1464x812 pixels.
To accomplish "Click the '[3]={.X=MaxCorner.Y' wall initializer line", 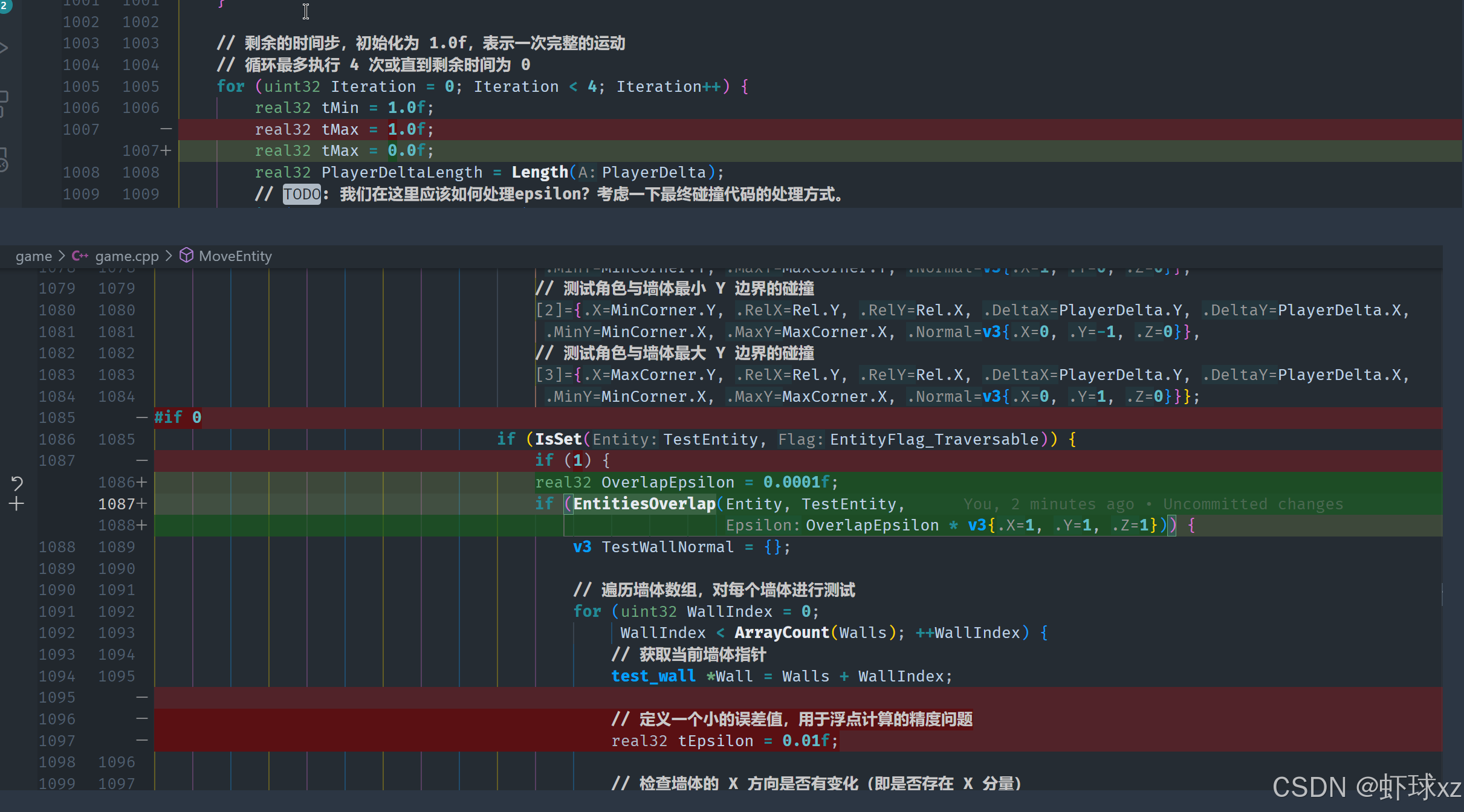I will click(x=973, y=375).
